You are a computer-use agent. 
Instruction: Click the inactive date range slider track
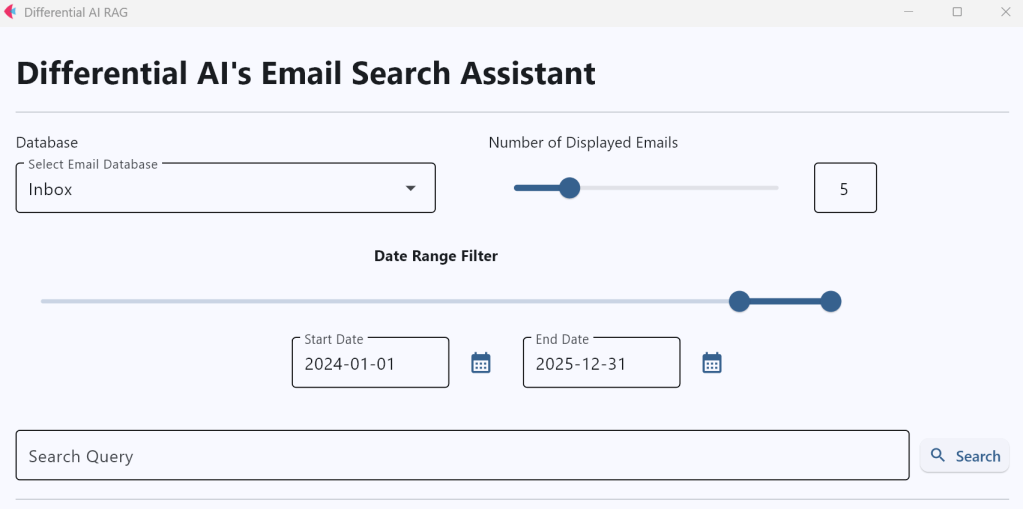380,301
